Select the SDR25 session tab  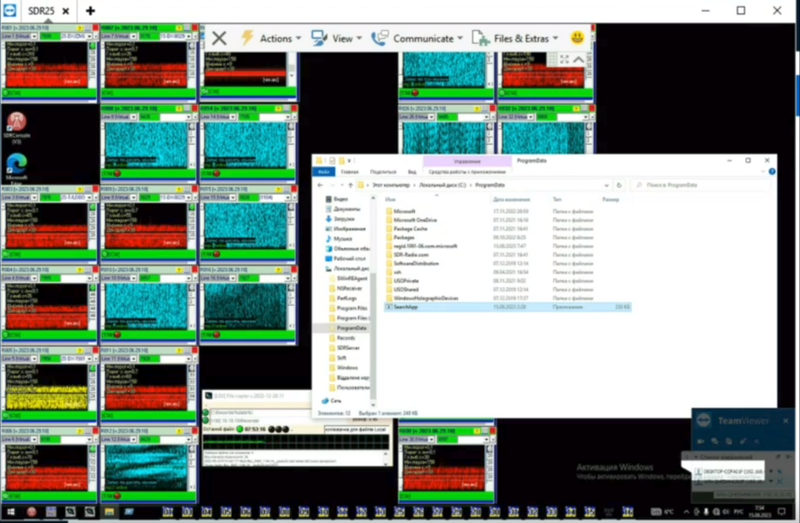42,10
